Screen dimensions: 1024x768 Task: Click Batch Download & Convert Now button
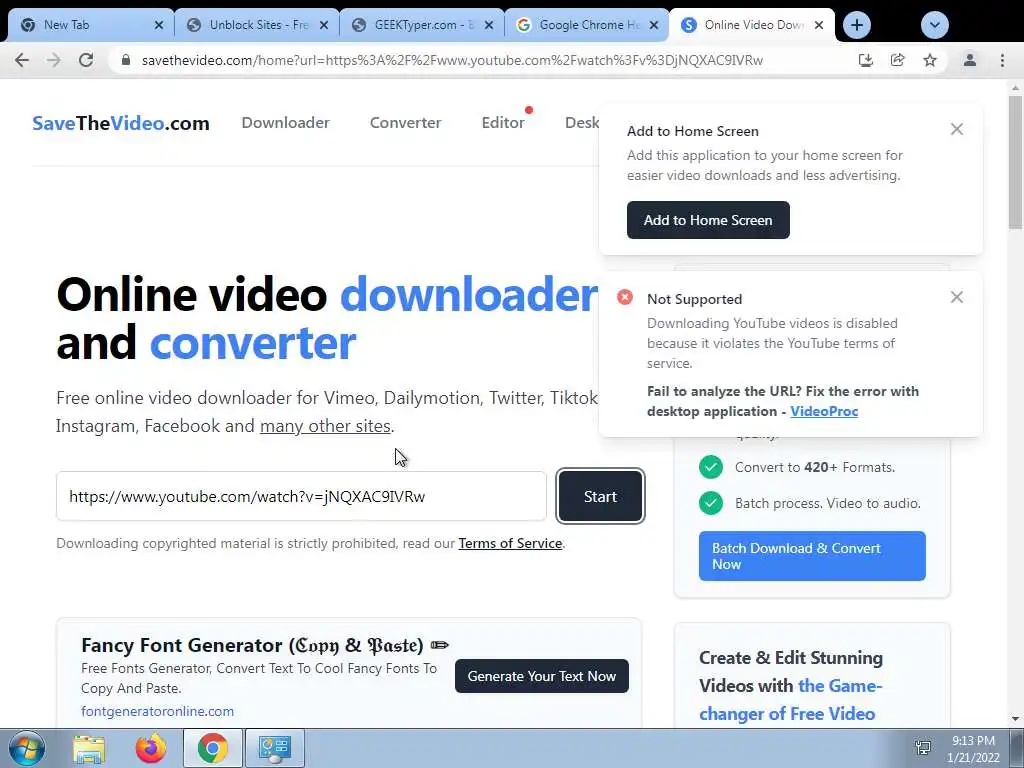[812, 556]
